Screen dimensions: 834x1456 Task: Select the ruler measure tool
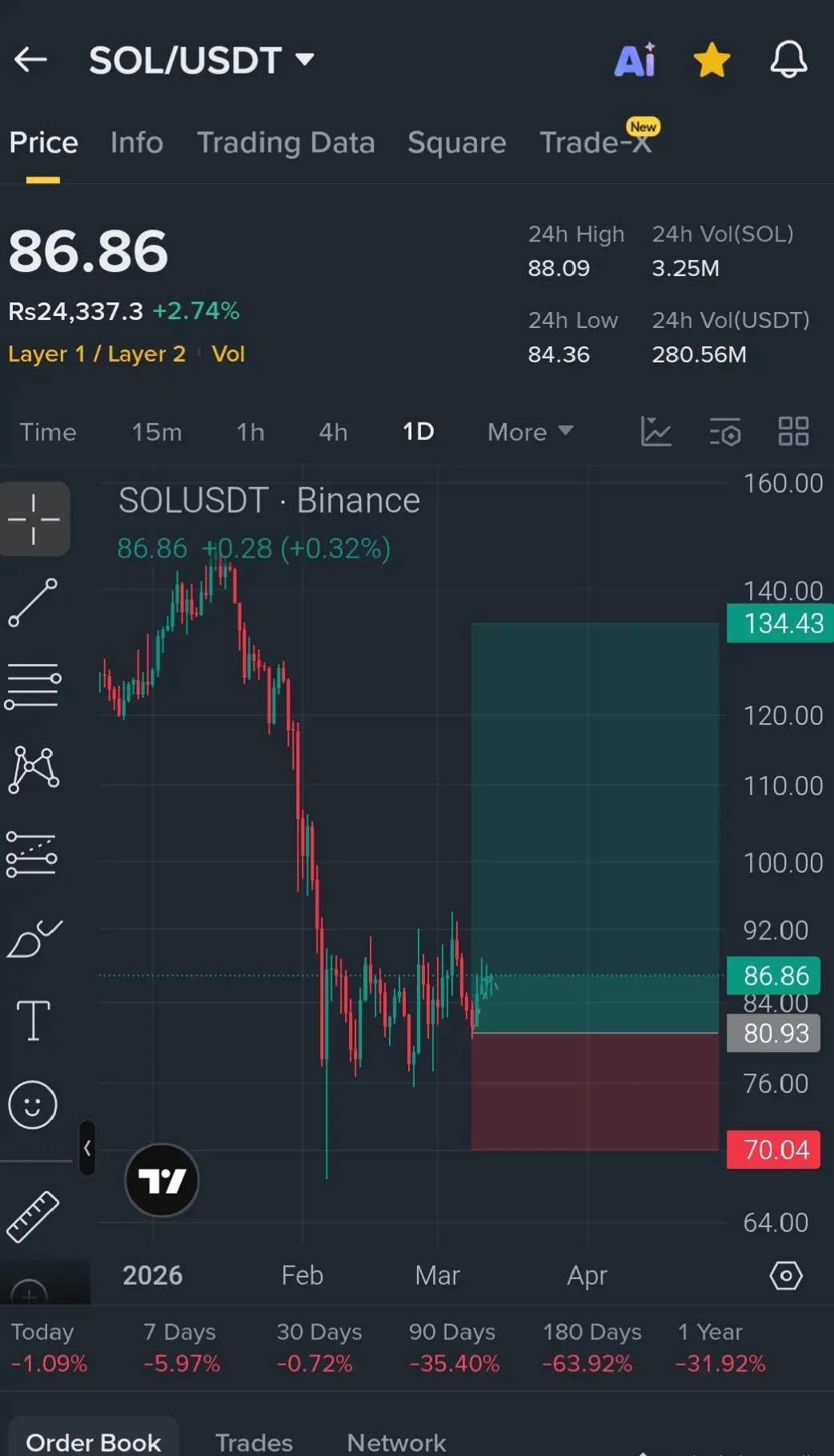[33, 1216]
